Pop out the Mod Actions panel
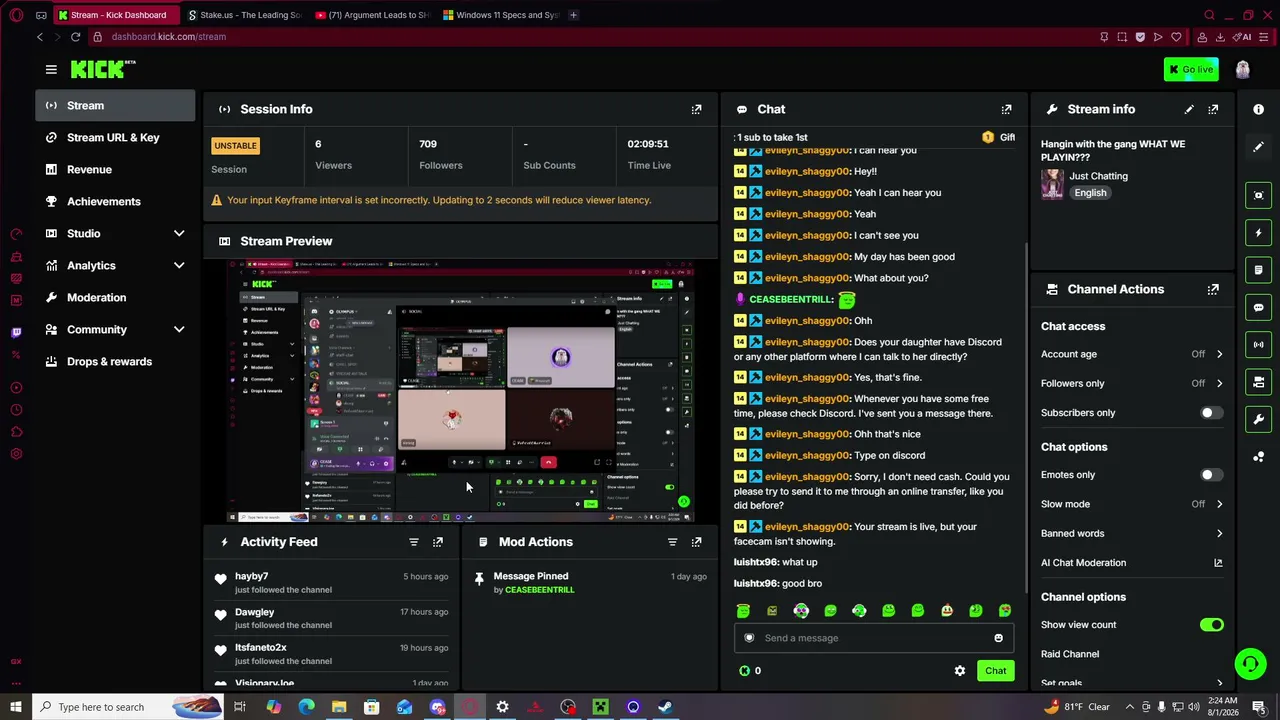Viewport: 1280px width, 720px height. 696,542
